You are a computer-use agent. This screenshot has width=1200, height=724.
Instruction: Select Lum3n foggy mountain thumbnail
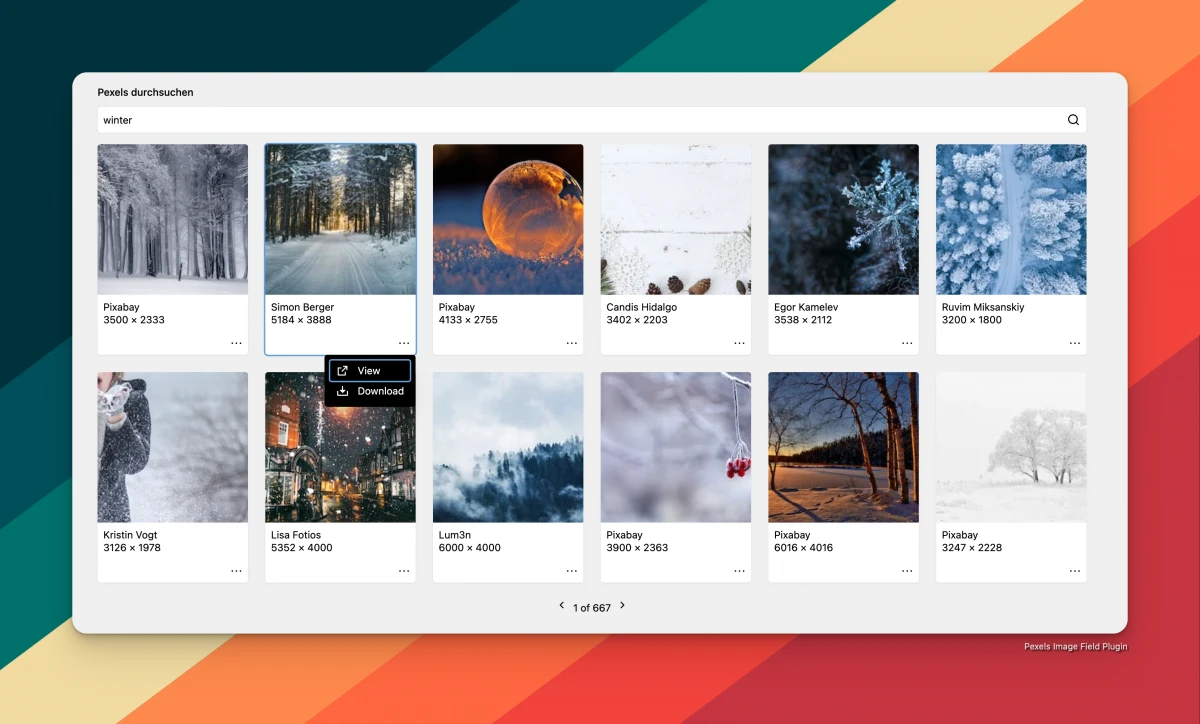[x=508, y=447]
